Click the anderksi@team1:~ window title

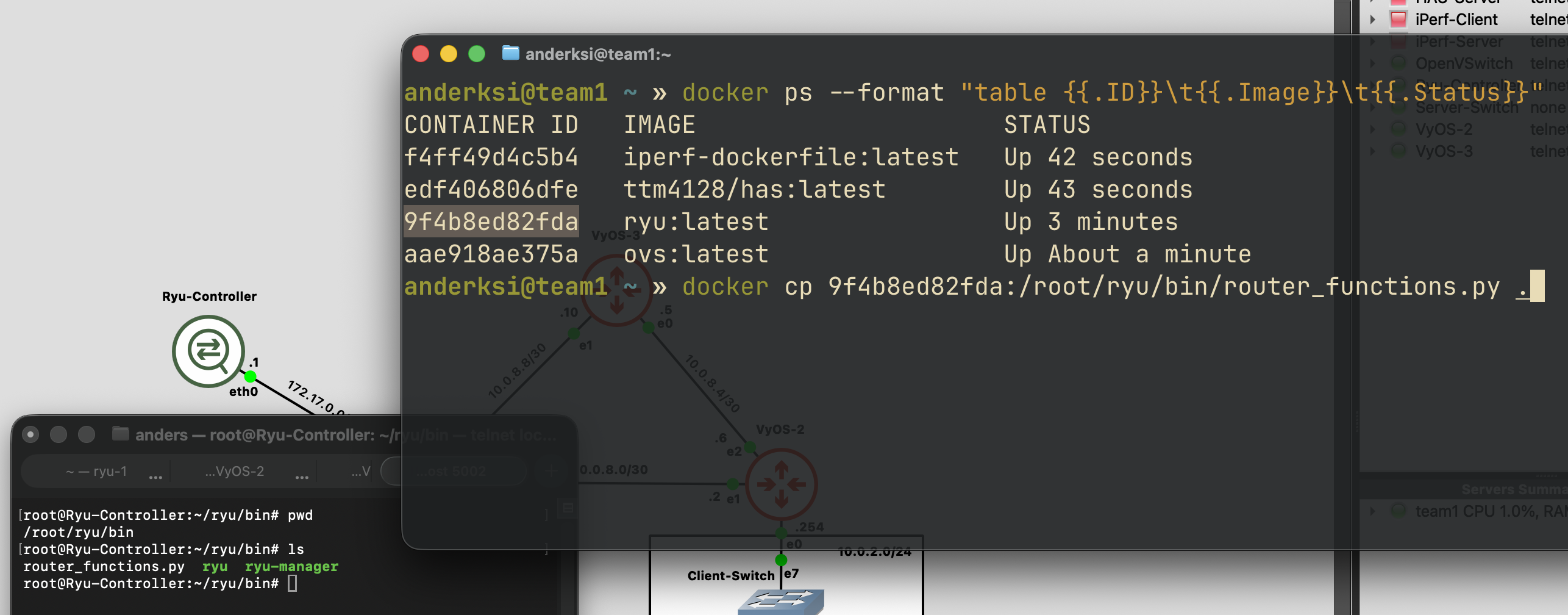(x=598, y=54)
